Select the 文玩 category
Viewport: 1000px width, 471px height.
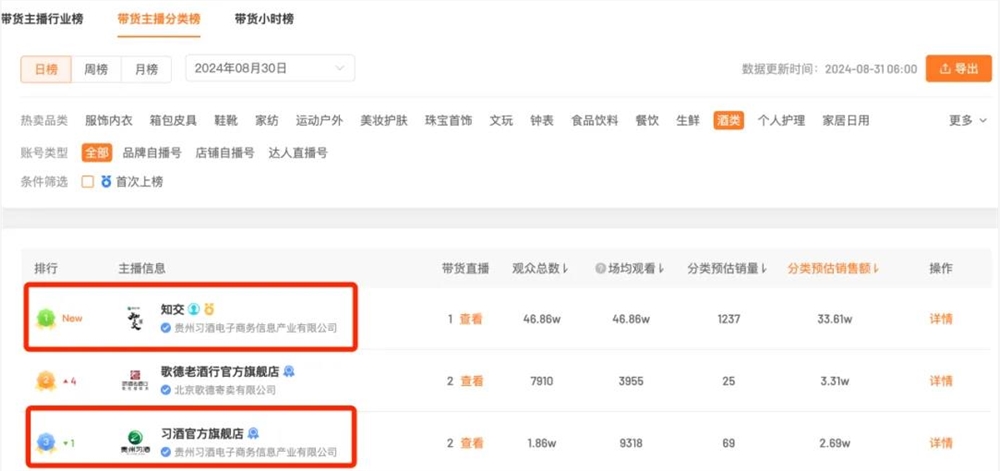pos(501,120)
